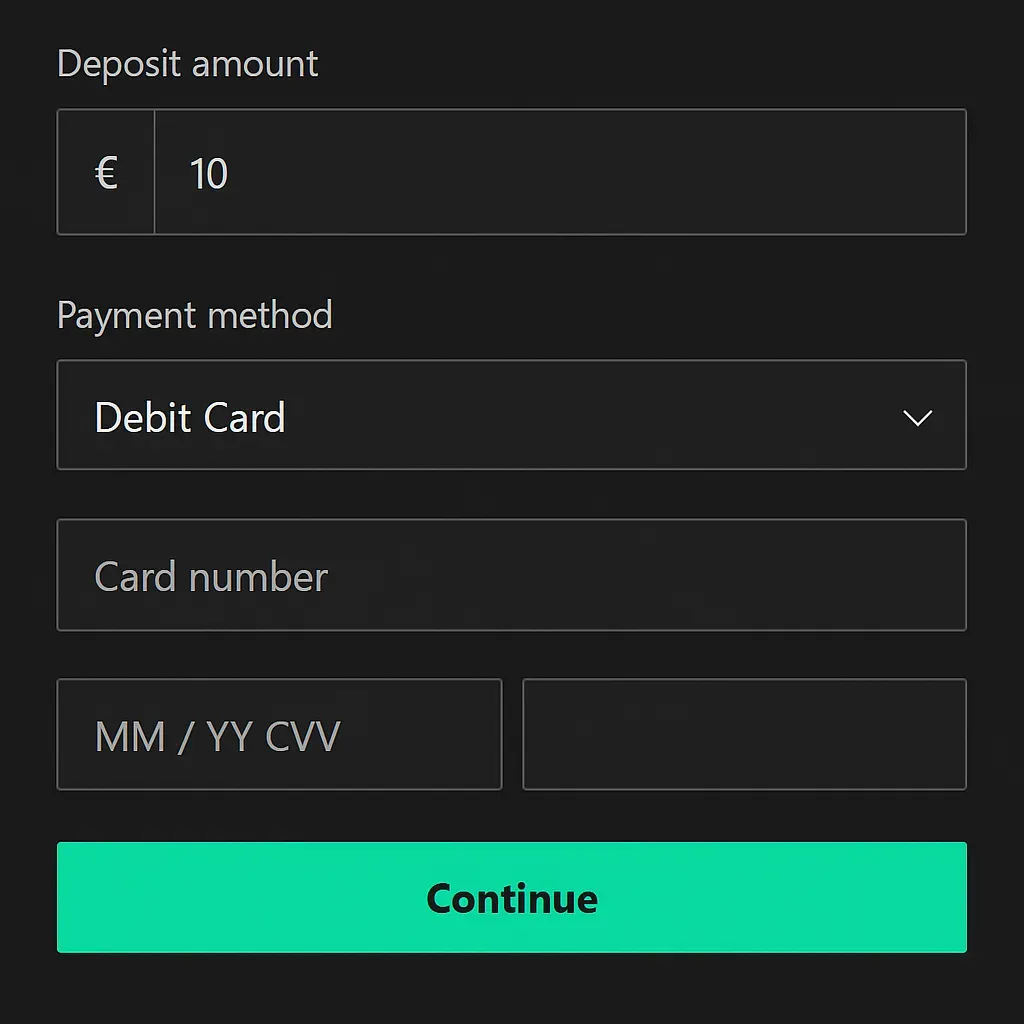
Task: Click the MM / YY CVV field
Action: coord(279,735)
